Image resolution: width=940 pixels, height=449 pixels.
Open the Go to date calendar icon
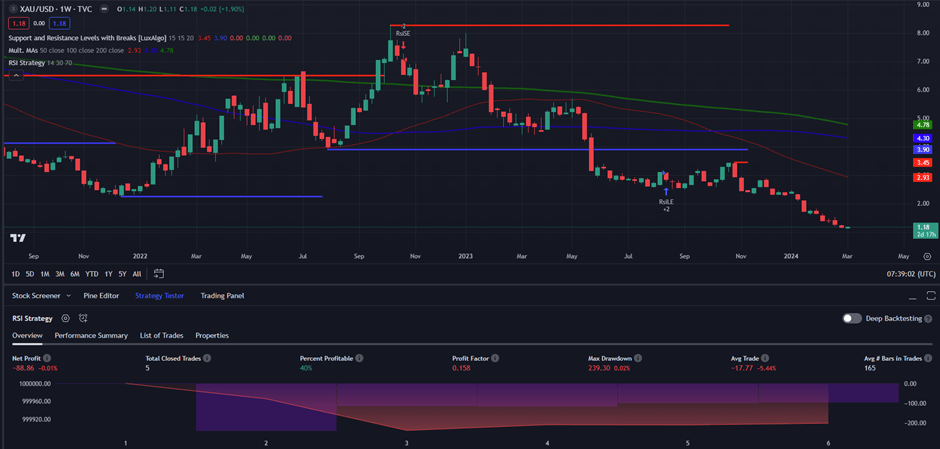[159, 274]
